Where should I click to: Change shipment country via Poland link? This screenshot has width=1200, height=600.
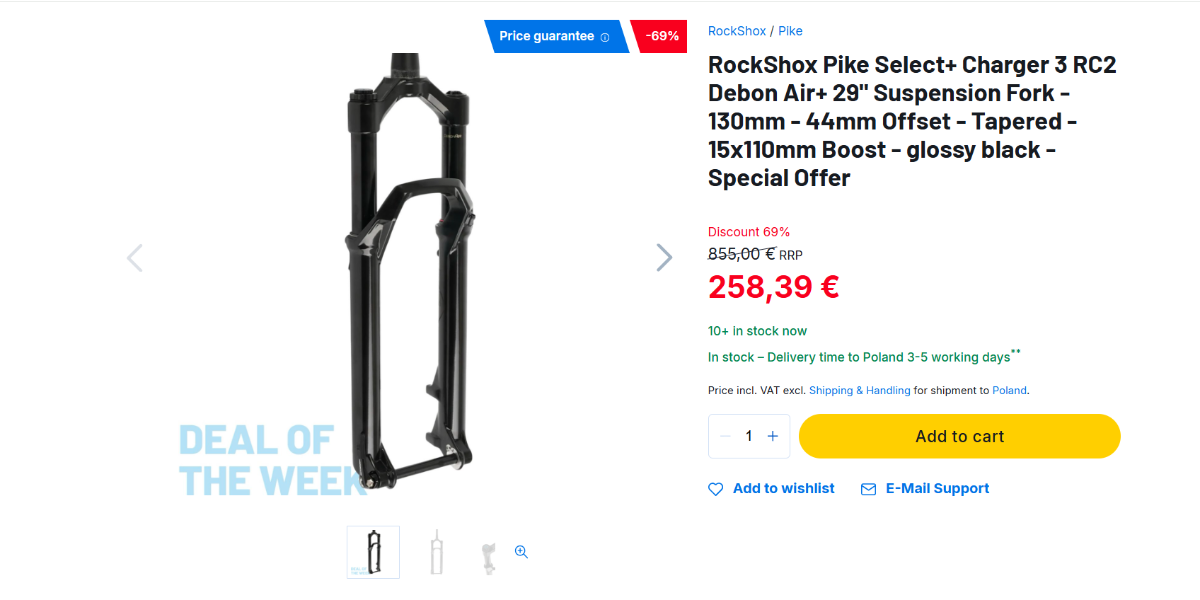1009,390
